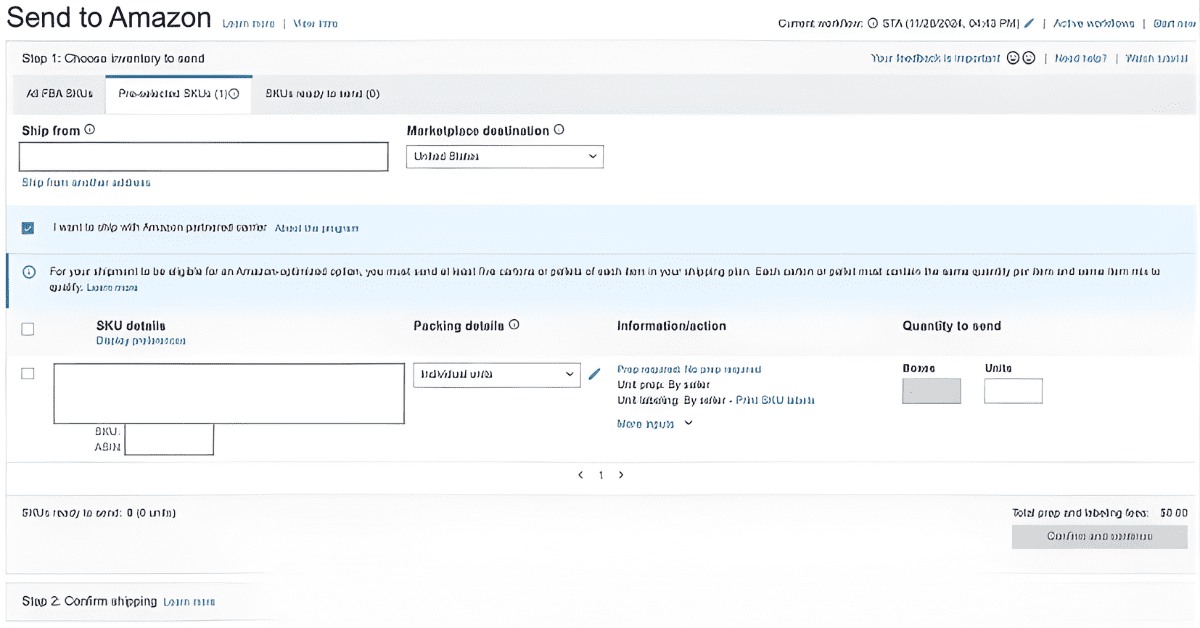The height and width of the screenshot is (628, 1200).
Task: Click the info icon next to Packing details
Action: 514,325
